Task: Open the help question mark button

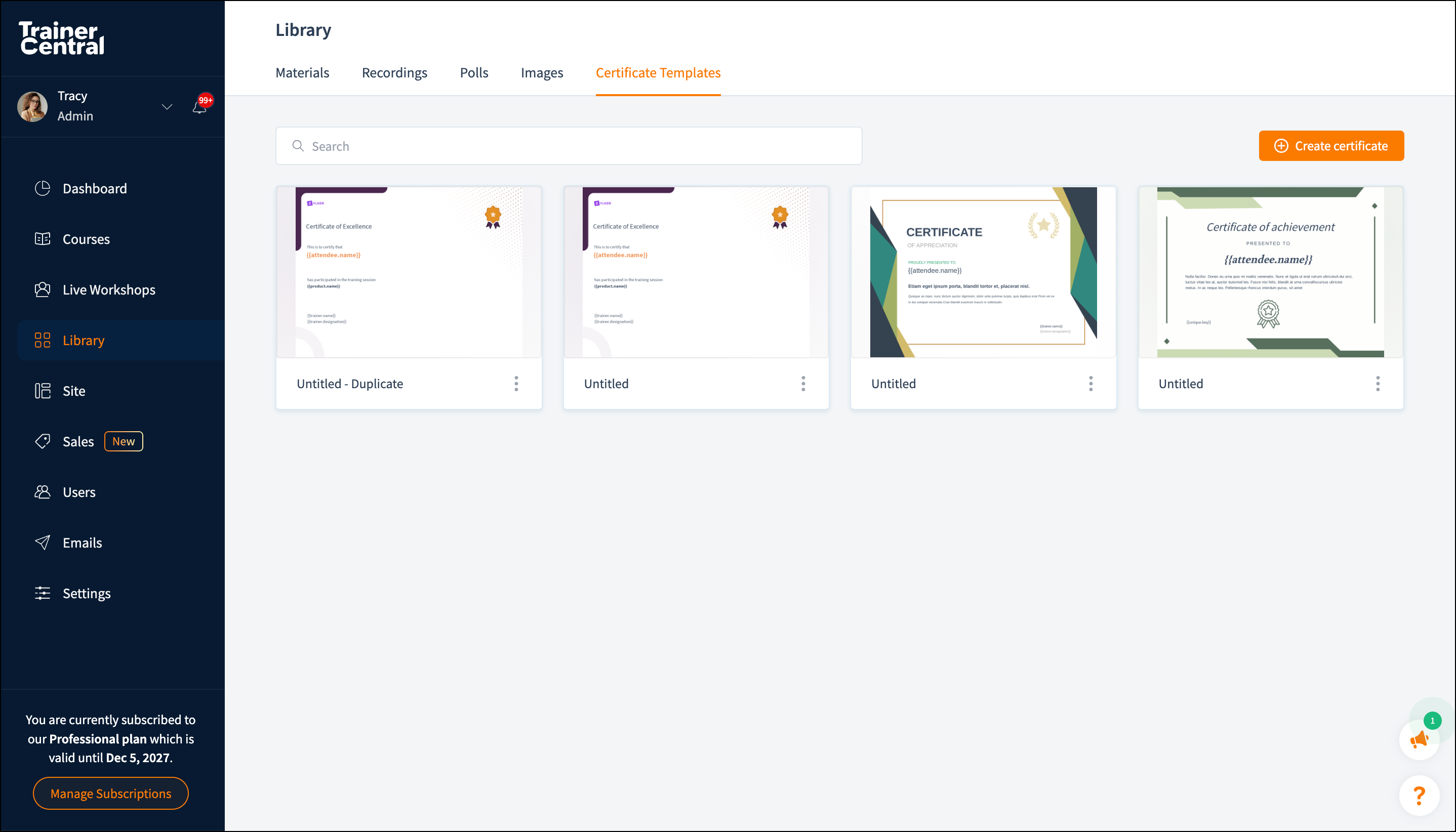Action: (1419, 796)
